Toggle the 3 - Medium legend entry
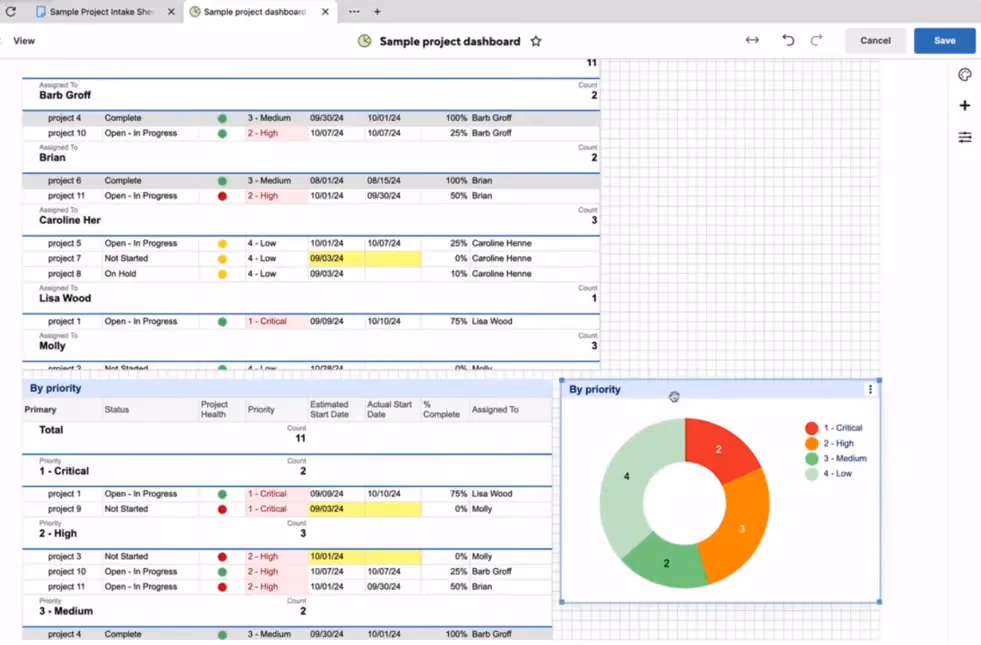Viewport: 981px width, 645px height. [x=836, y=459]
